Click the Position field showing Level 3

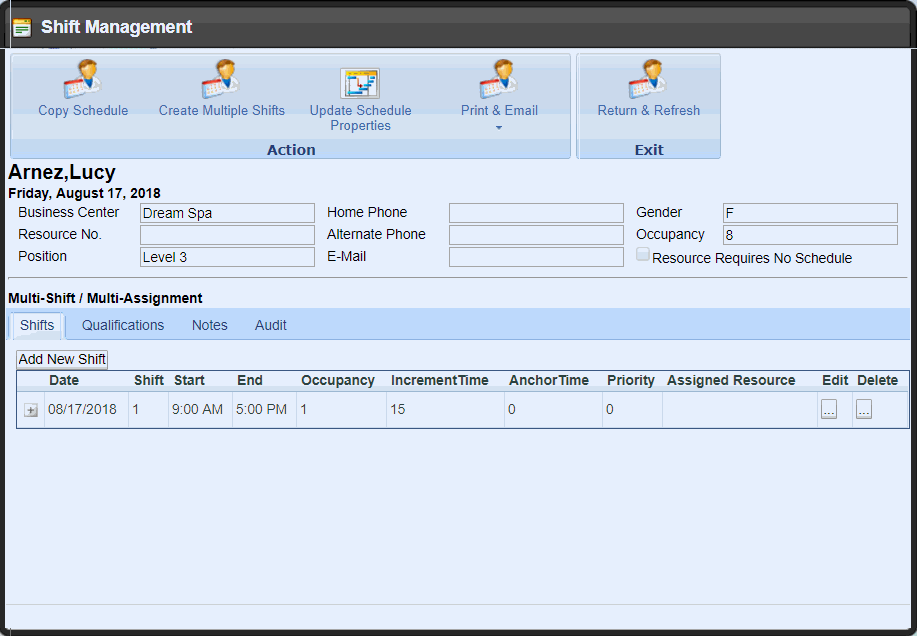pyautogui.click(x=227, y=257)
